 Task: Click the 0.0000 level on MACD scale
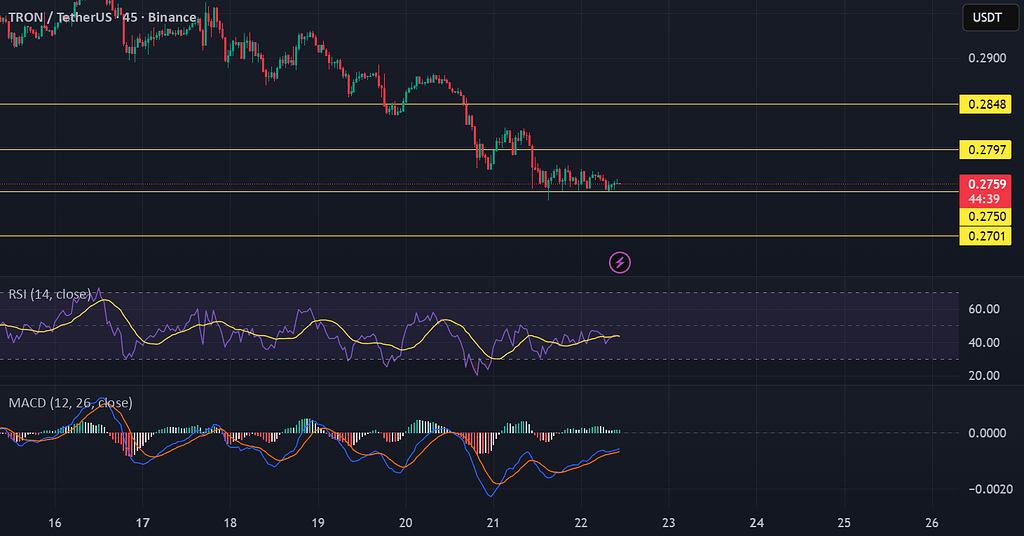pyautogui.click(x=984, y=433)
